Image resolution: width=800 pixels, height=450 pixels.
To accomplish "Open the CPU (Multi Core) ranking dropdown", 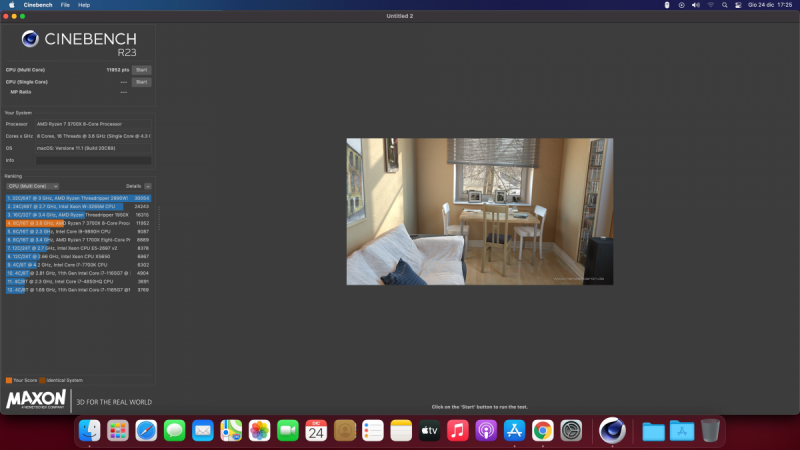I will [x=32, y=186].
